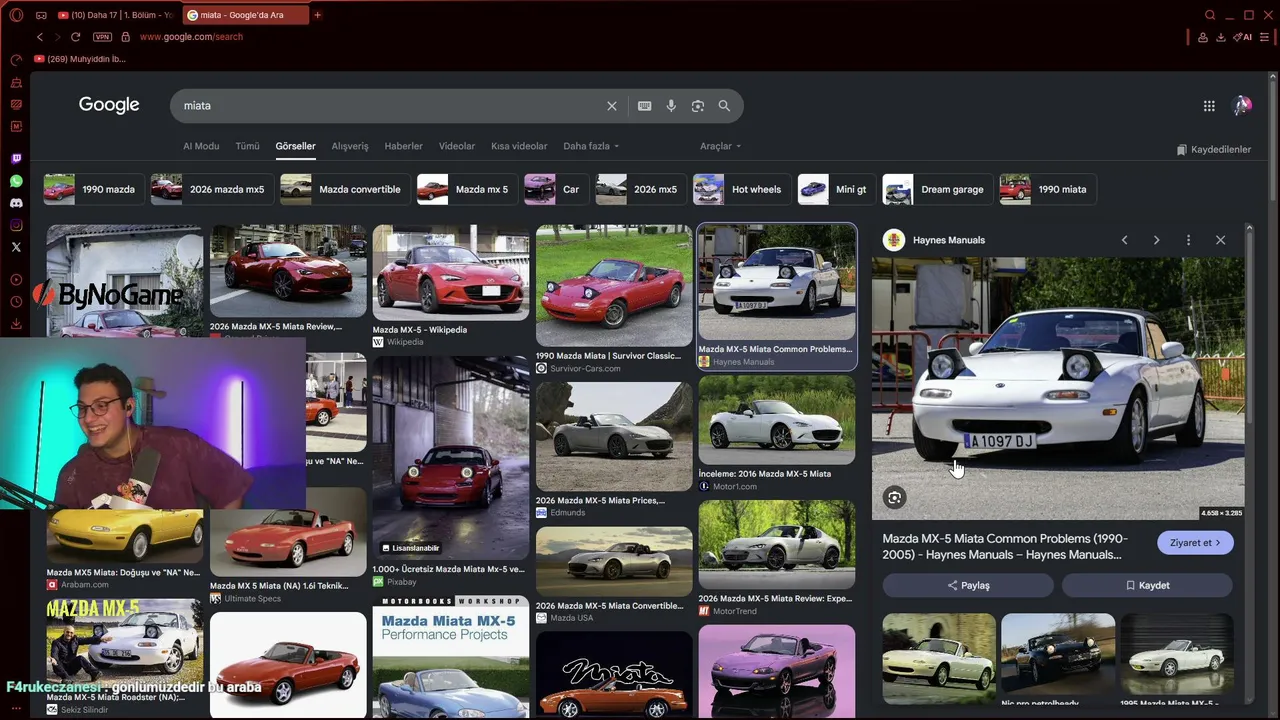Open the sidebar player icon

pyautogui.click(x=16, y=280)
